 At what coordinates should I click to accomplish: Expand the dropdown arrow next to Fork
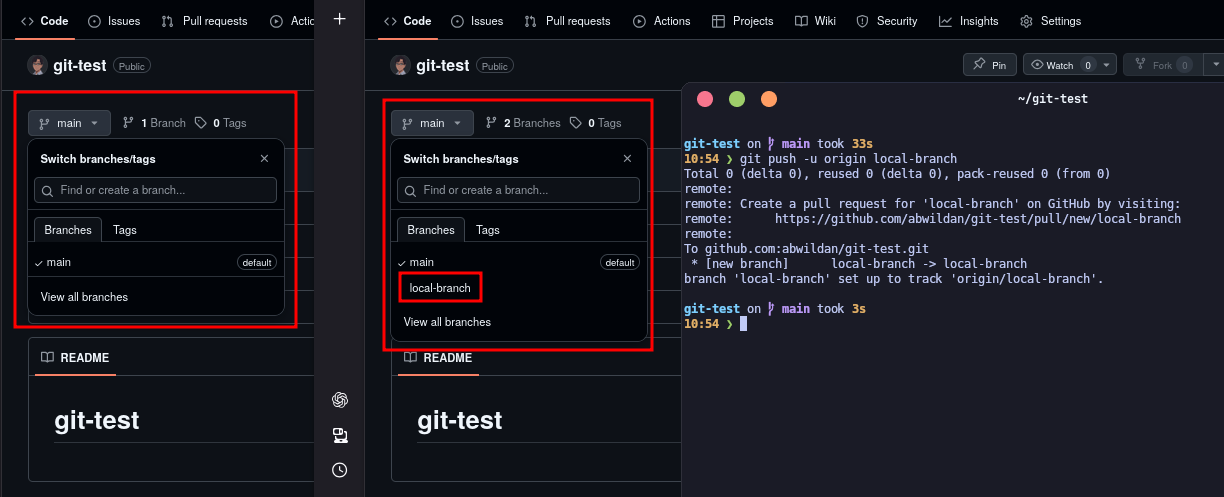(x=1214, y=64)
